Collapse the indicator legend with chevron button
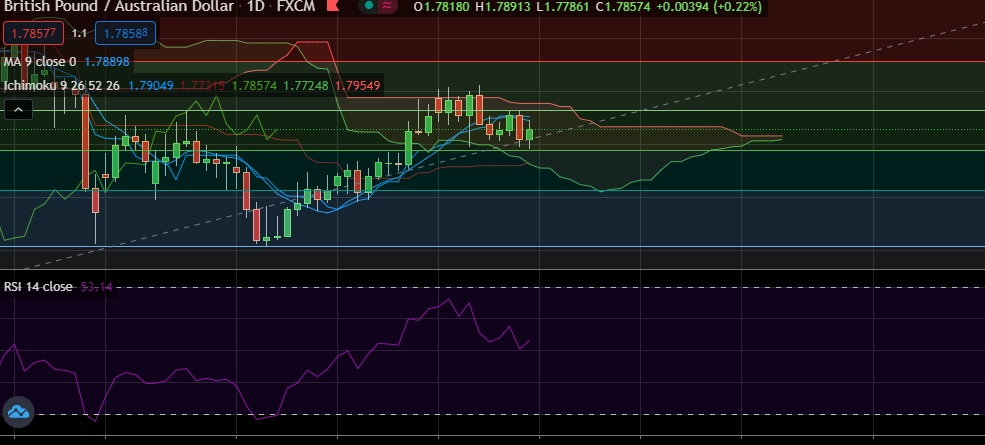 pyautogui.click(x=18, y=110)
